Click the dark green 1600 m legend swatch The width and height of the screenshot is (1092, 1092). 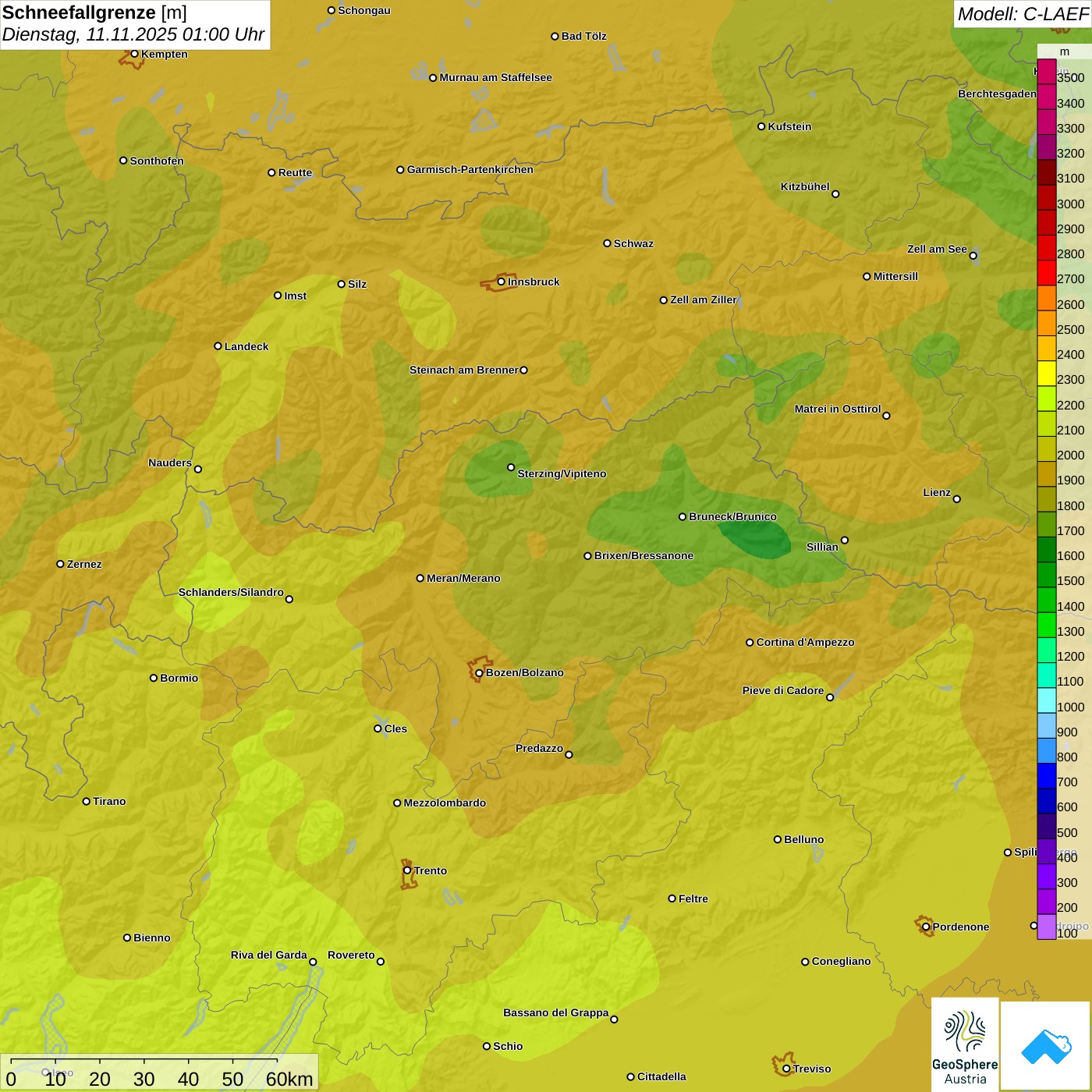click(x=1046, y=550)
